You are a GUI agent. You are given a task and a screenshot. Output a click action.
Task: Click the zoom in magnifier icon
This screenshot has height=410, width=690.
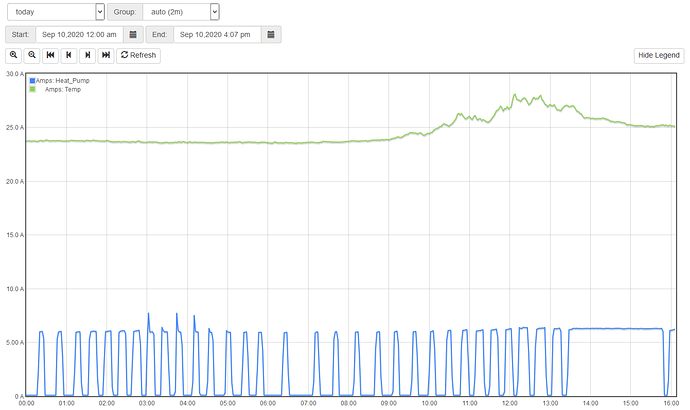(14, 55)
